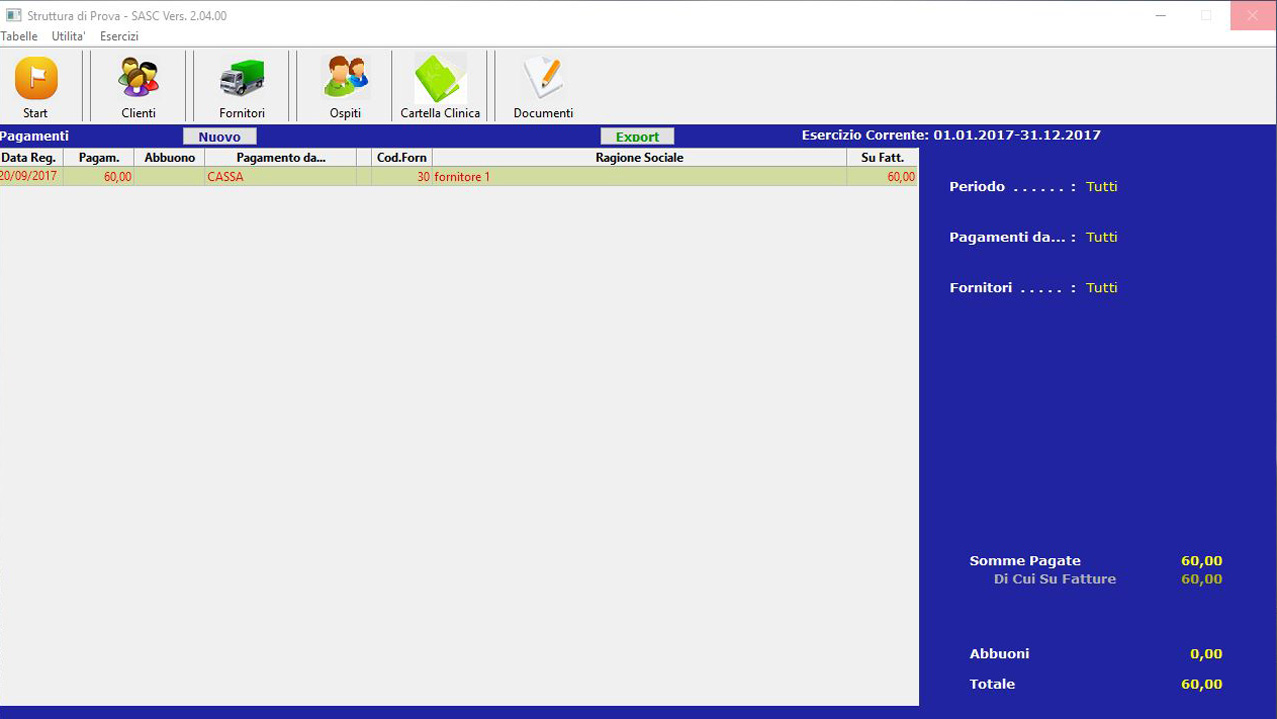Click the green Export button
The height and width of the screenshot is (719, 1277).
point(637,137)
